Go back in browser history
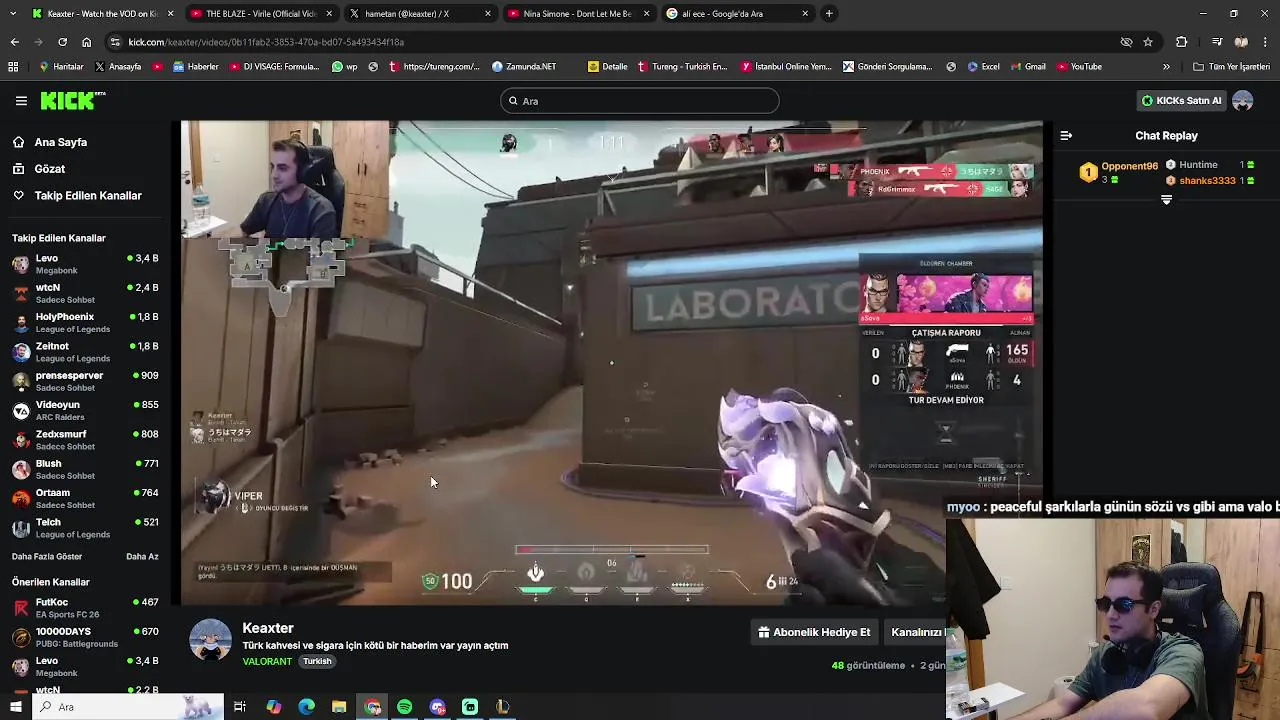The width and height of the screenshot is (1280, 720). pyautogui.click(x=14, y=42)
